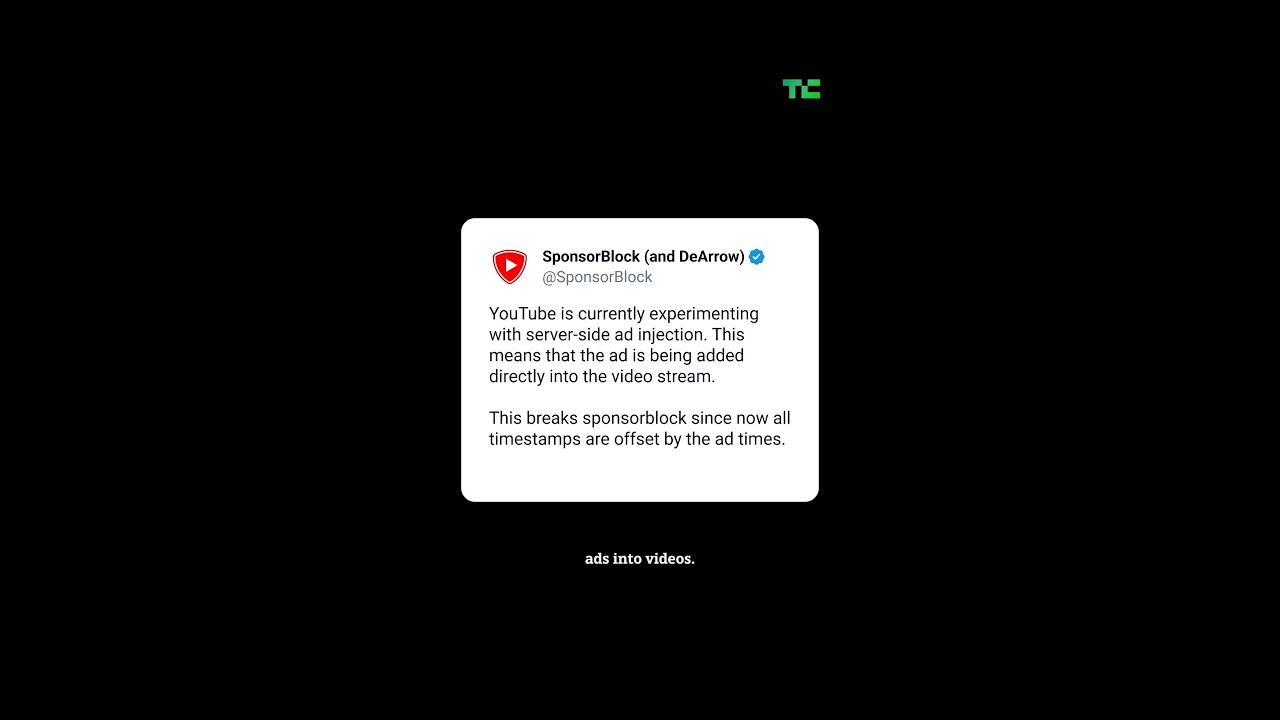The width and height of the screenshot is (1280, 720).
Task: Select the line This breaks sponsorblock since now all
Action: 640,418
